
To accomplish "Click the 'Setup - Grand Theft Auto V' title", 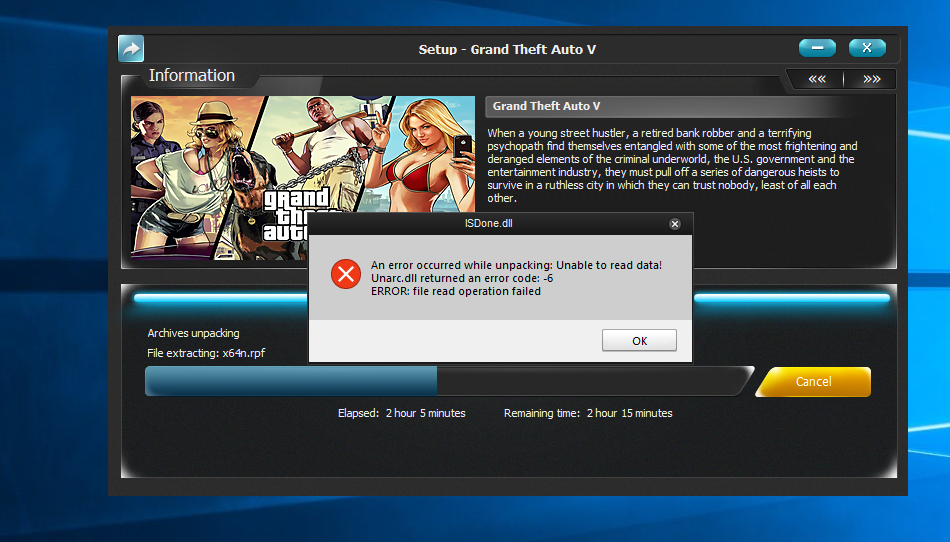I will click(507, 50).
